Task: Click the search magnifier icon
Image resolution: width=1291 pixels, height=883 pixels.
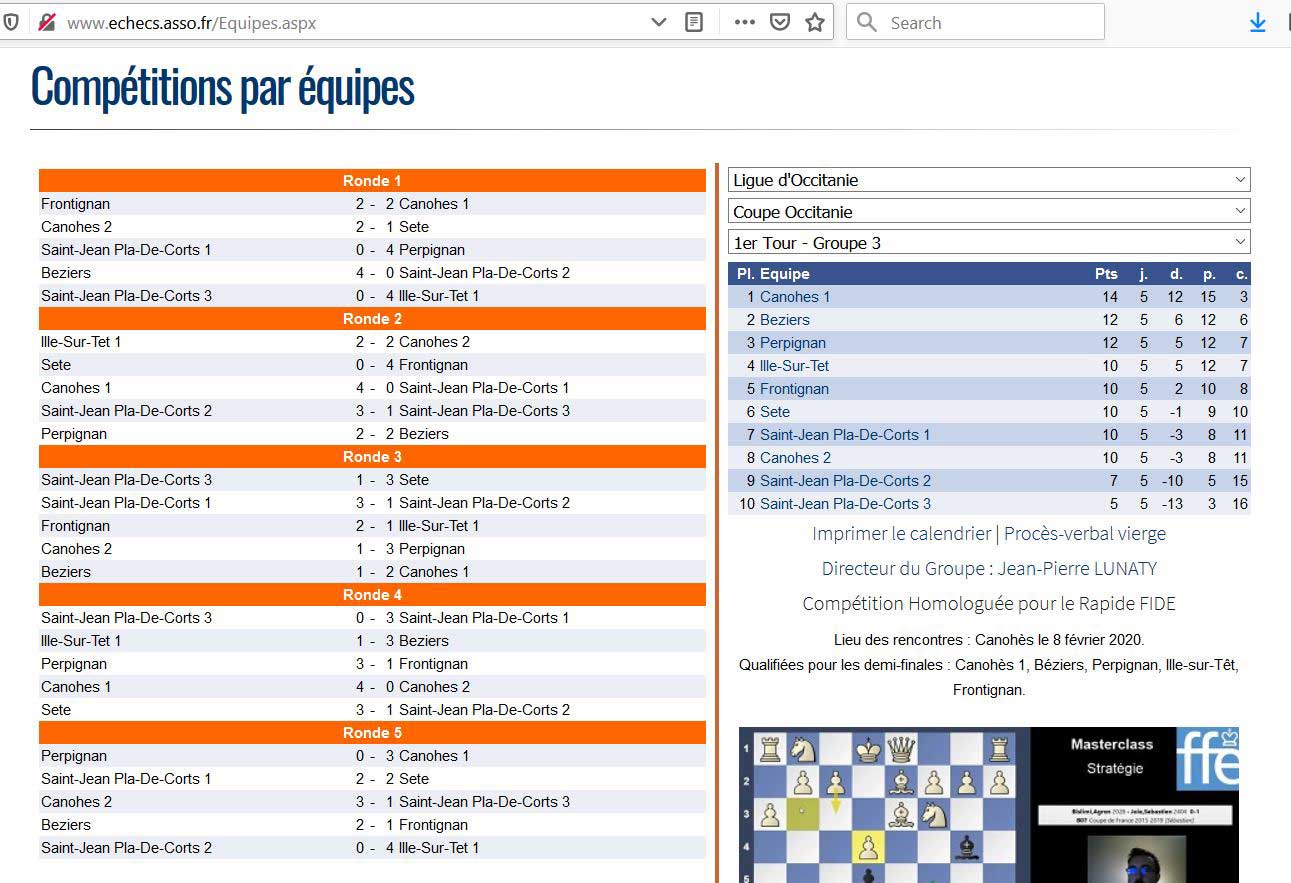Action: pos(867,22)
